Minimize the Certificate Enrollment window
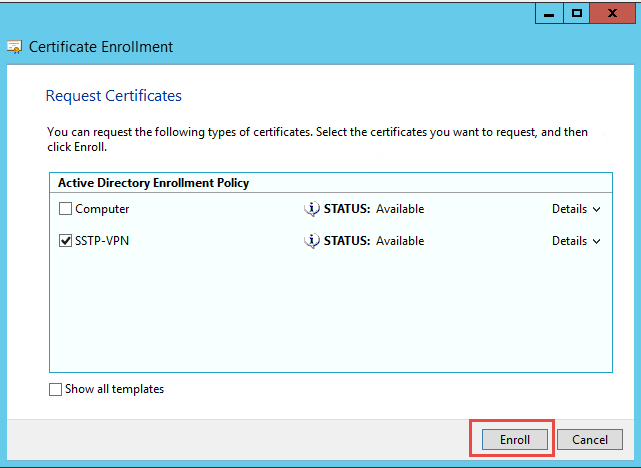 coord(549,13)
